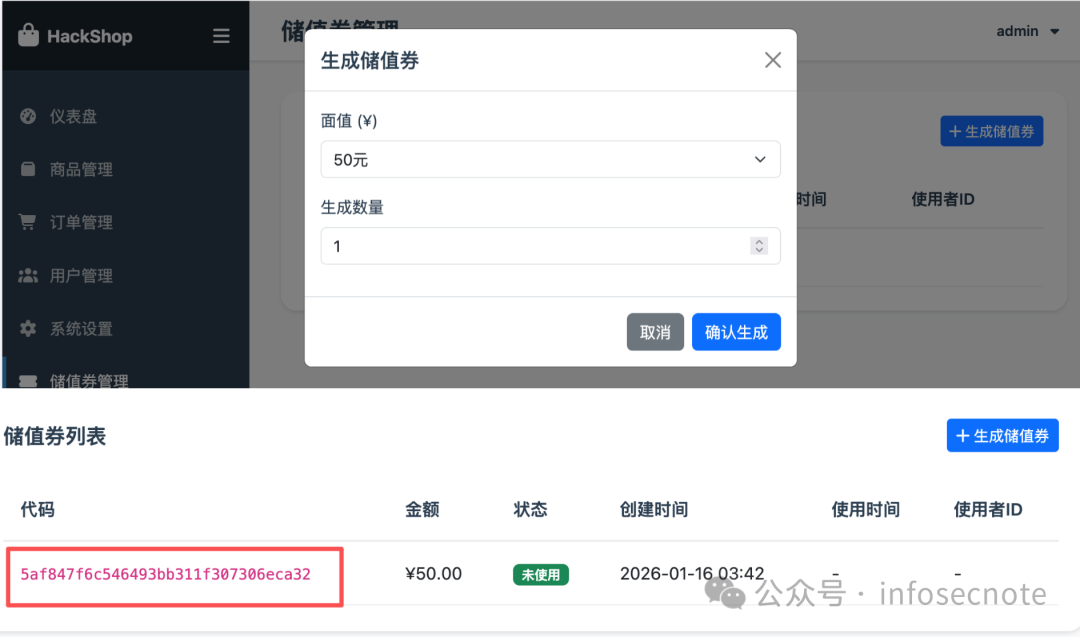
Task: Click the green 未使用 status badge
Action: click(x=541, y=574)
